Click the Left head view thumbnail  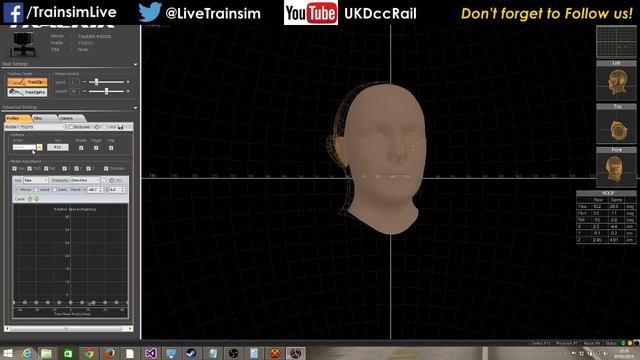pyautogui.click(x=616, y=83)
